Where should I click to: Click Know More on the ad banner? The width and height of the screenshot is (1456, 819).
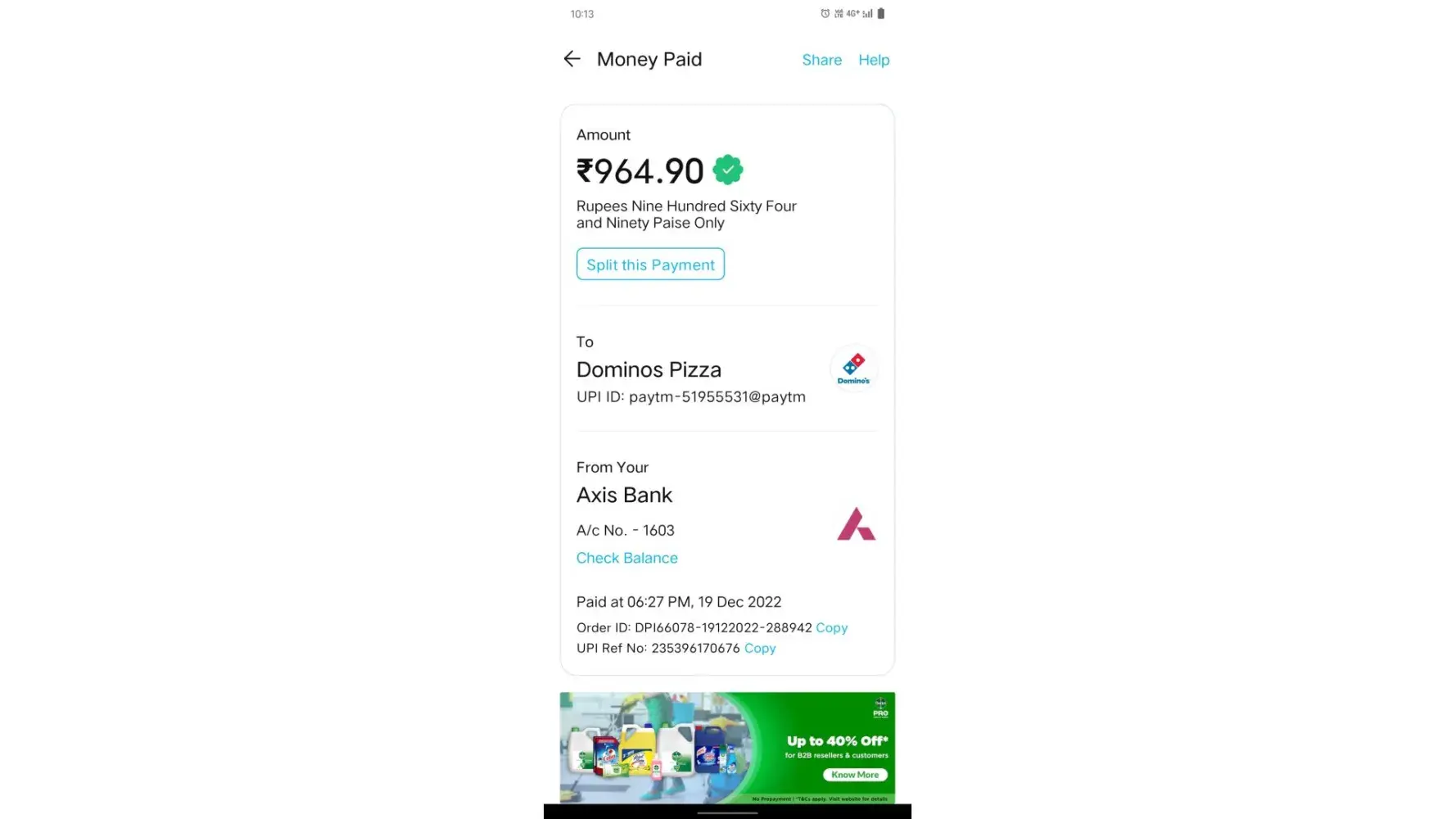[855, 775]
